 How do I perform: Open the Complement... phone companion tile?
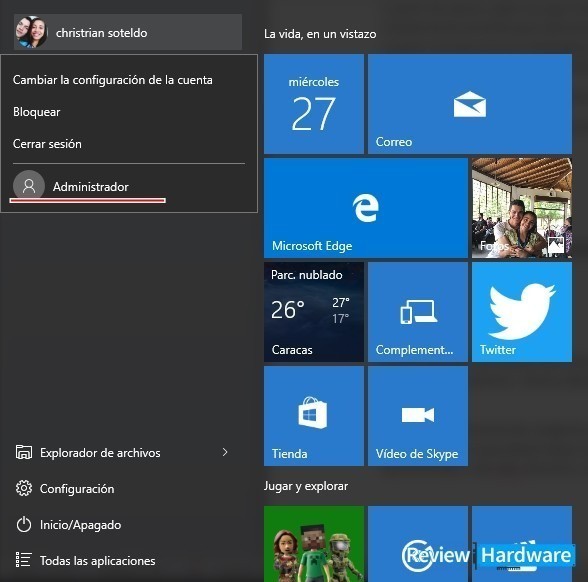[418, 312]
